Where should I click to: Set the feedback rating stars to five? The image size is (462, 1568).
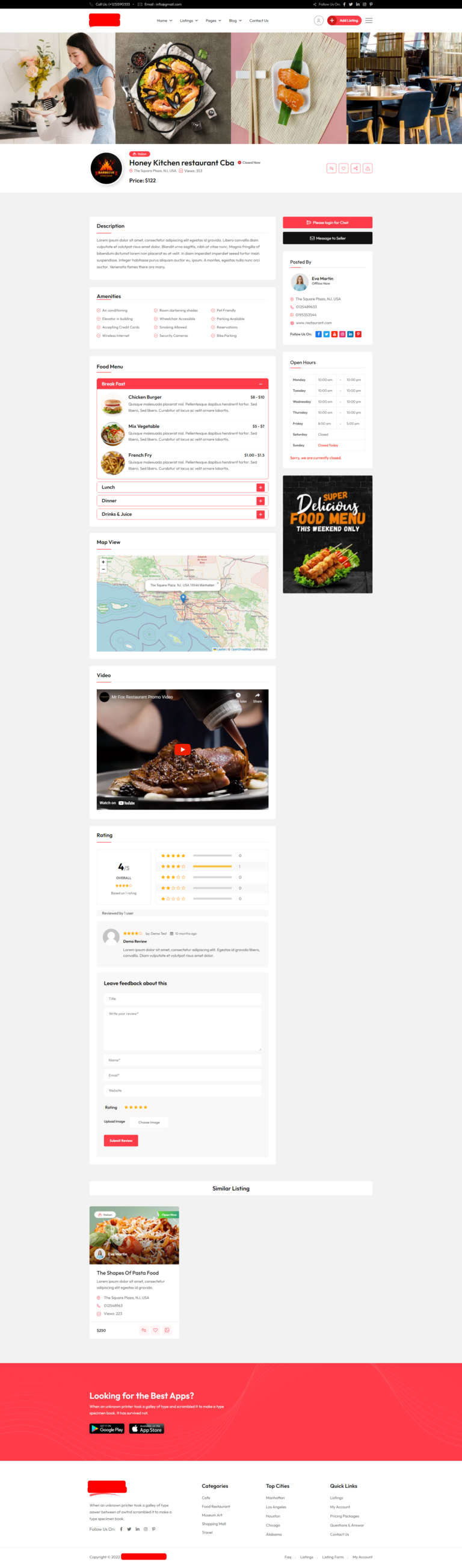[x=146, y=1107]
